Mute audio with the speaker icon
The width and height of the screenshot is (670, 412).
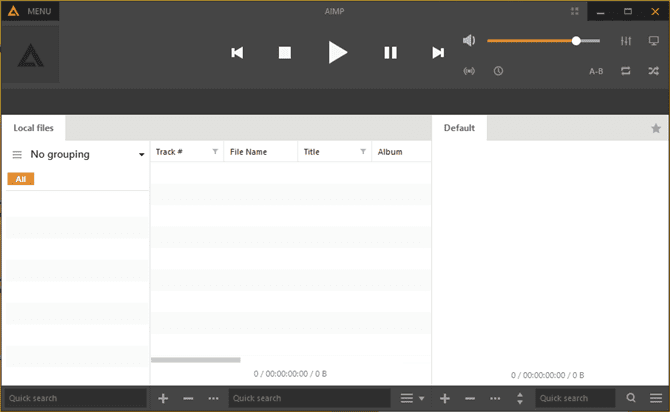click(469, 41)
